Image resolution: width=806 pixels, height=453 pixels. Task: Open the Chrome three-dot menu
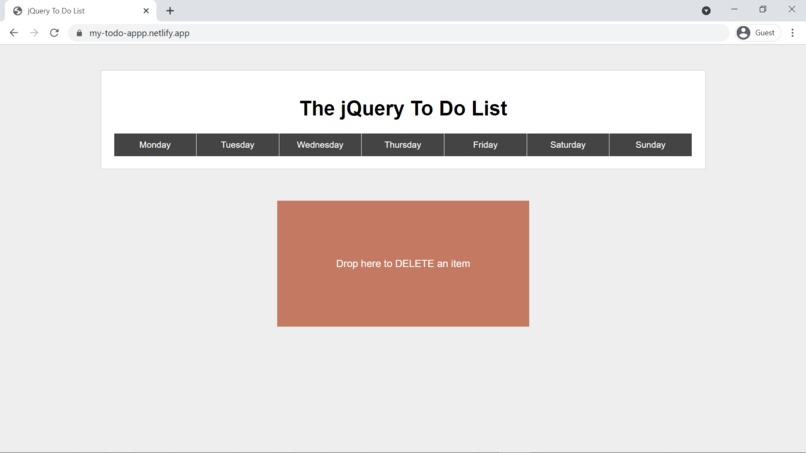pyautogui.click(x=793, y=33)
